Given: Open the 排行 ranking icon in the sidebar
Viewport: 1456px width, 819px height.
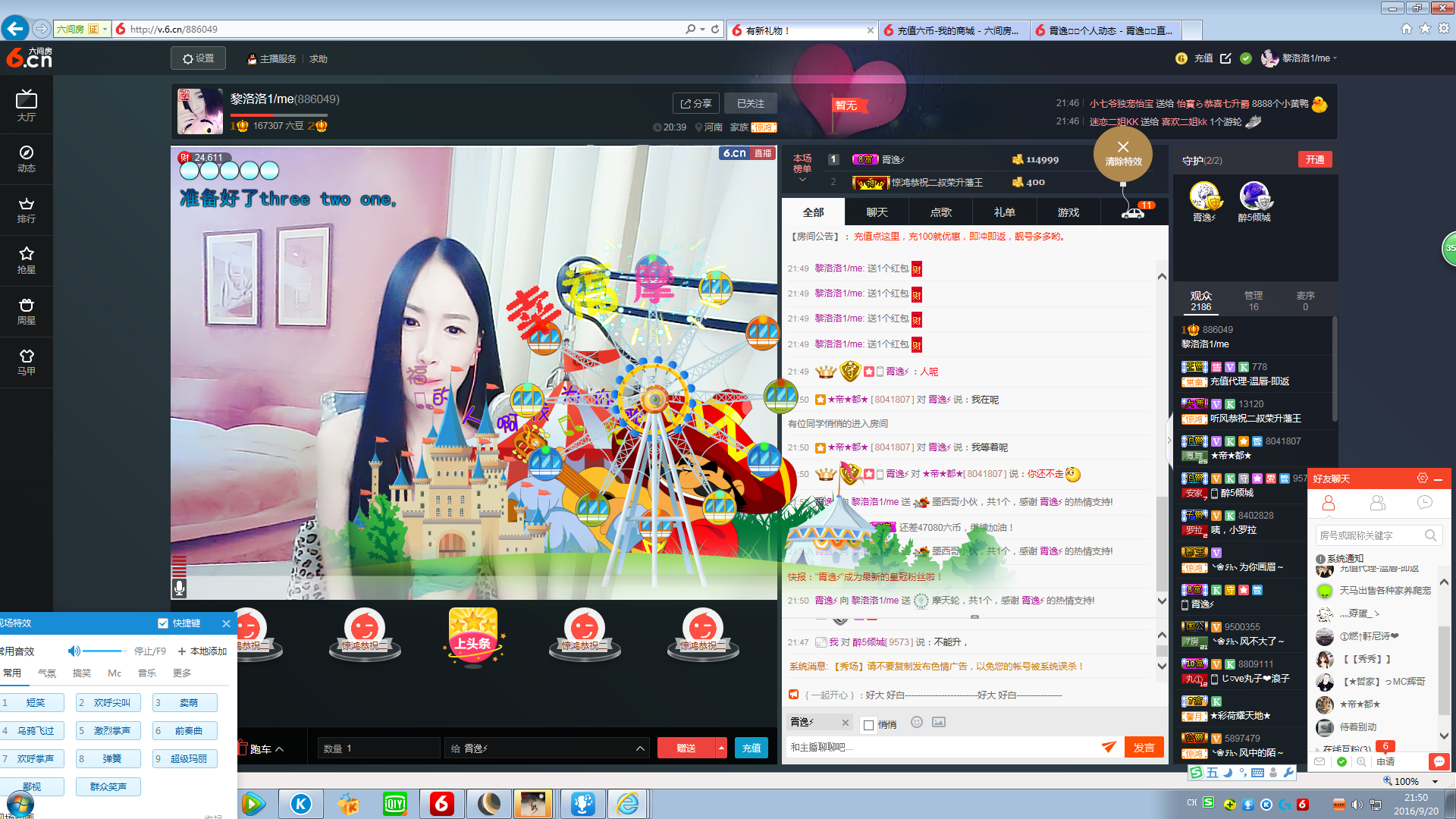Looking at the screenshot, I should [27, 209].
